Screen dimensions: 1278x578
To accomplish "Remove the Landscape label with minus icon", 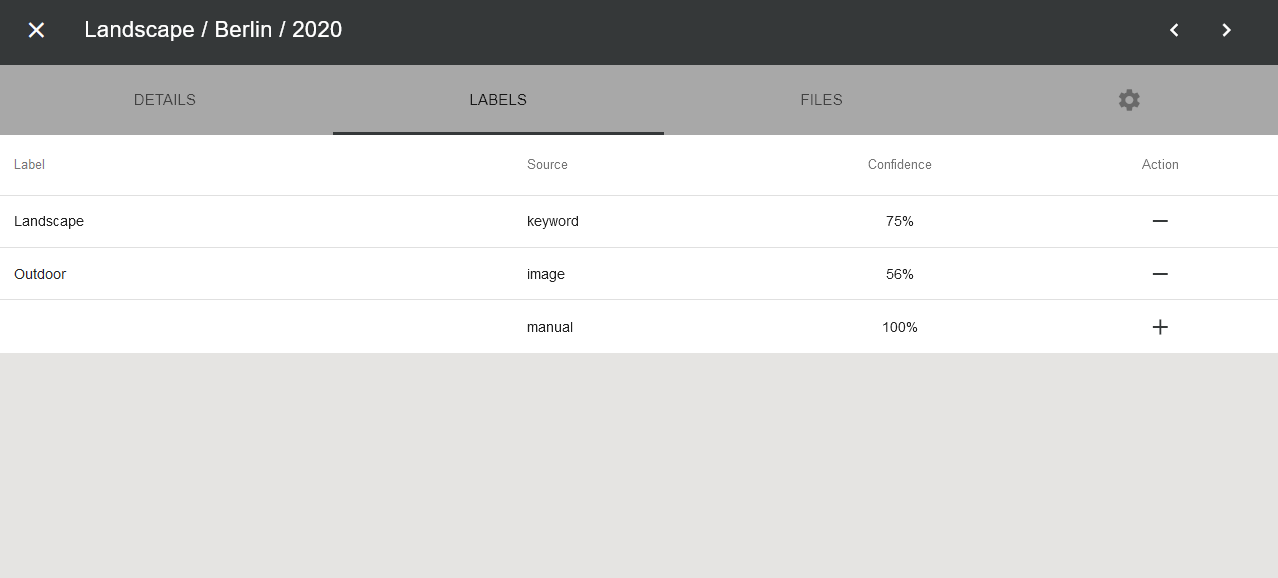I will (x=1160, y=221).
